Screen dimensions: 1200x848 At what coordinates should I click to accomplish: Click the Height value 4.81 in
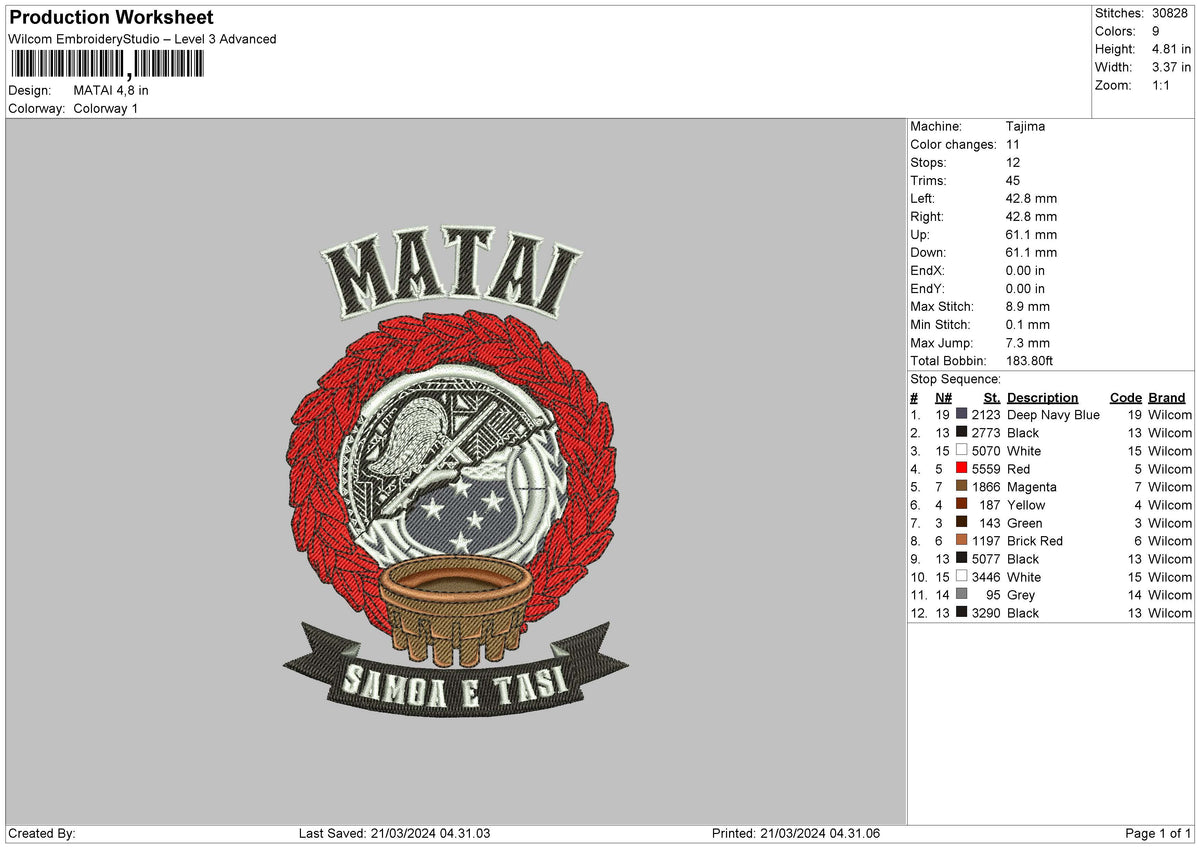click(1171, 49)
